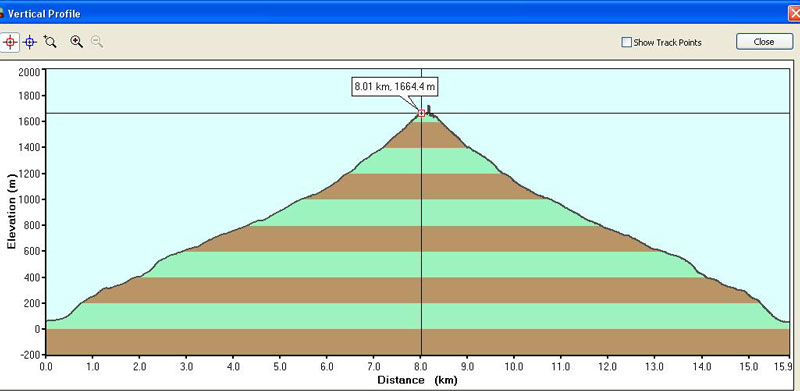Click the greyed zoom out magnifier icon

(97, 42)
